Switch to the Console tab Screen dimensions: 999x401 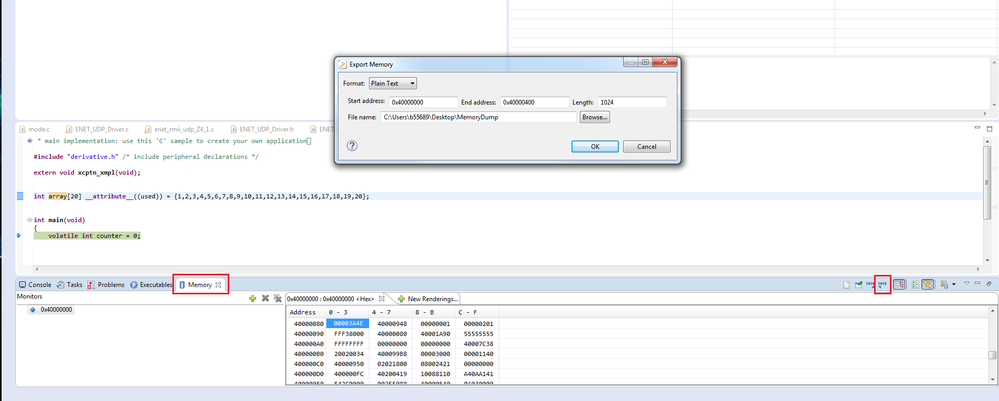click(34, 285)
